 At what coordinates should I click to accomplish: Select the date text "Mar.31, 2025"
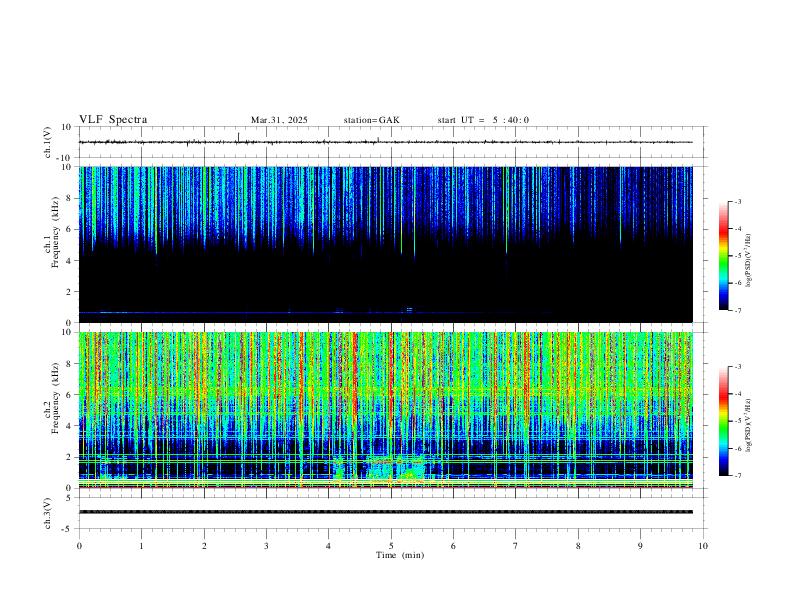pyautogui.click(x=279, y=120)
